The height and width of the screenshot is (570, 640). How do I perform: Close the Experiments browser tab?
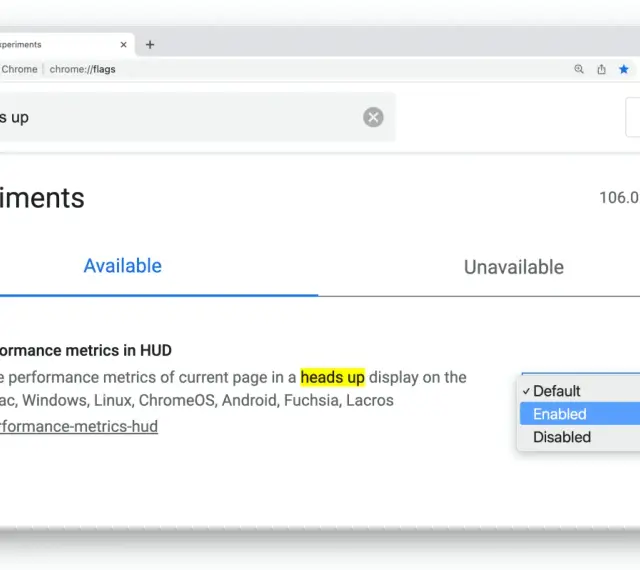click(124, 45)
